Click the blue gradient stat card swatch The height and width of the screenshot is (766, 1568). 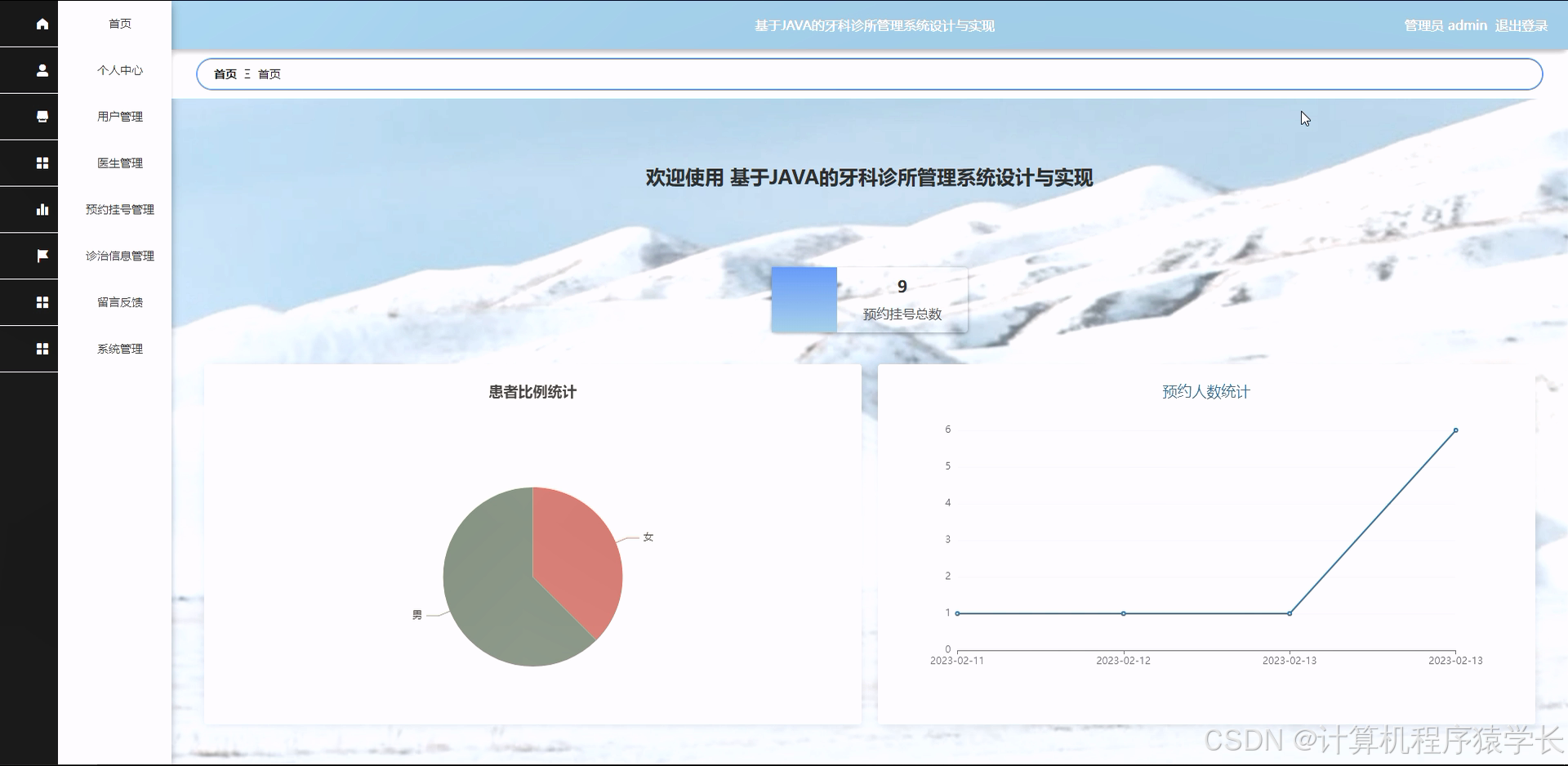tap(804, 300)
